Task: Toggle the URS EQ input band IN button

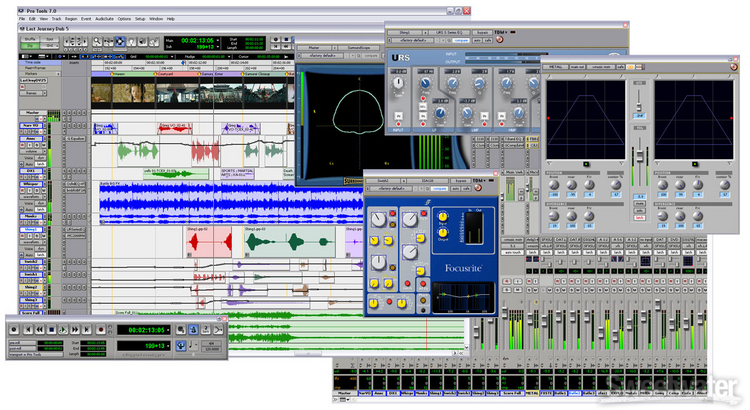Action: [x=398, y=116]
